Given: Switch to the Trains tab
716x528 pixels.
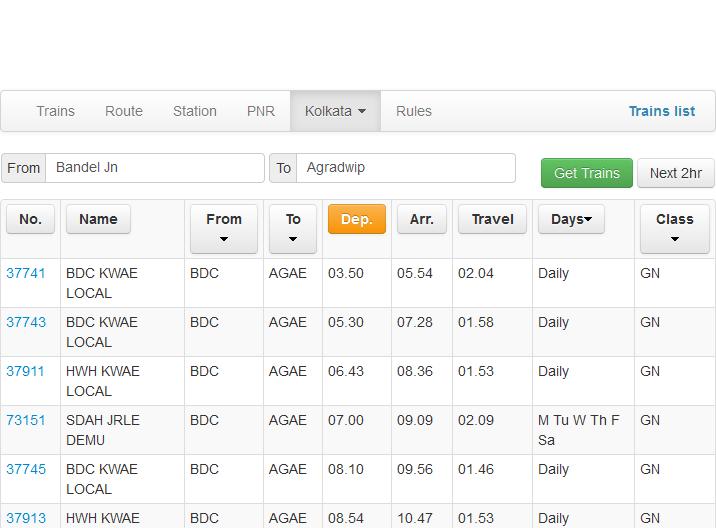Looking at the screenshot, I should (55, 111).
